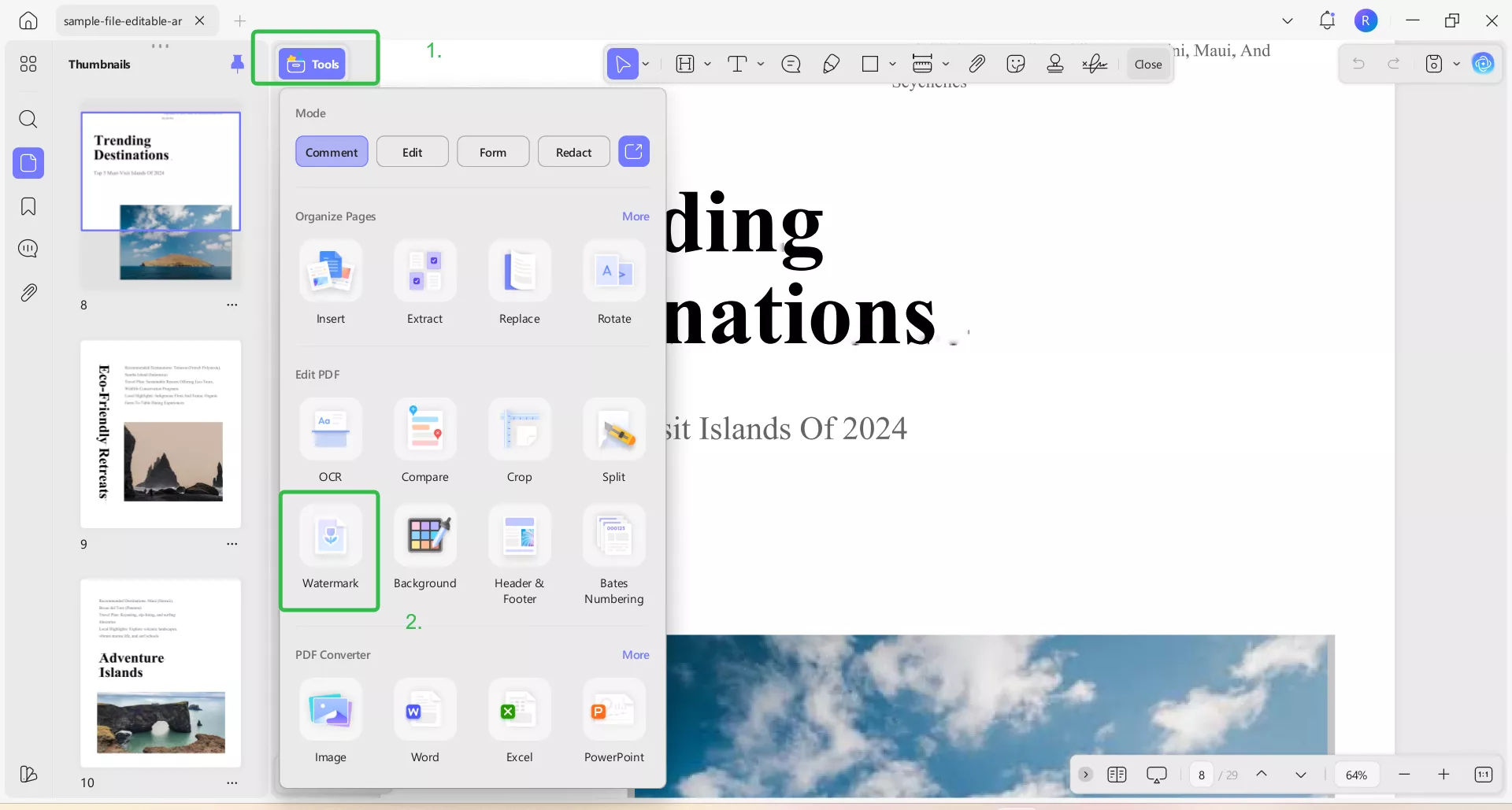Close the comment toolbar
The height and width of the screenshot is (810, 1512).
click(x=1148, y=65)
